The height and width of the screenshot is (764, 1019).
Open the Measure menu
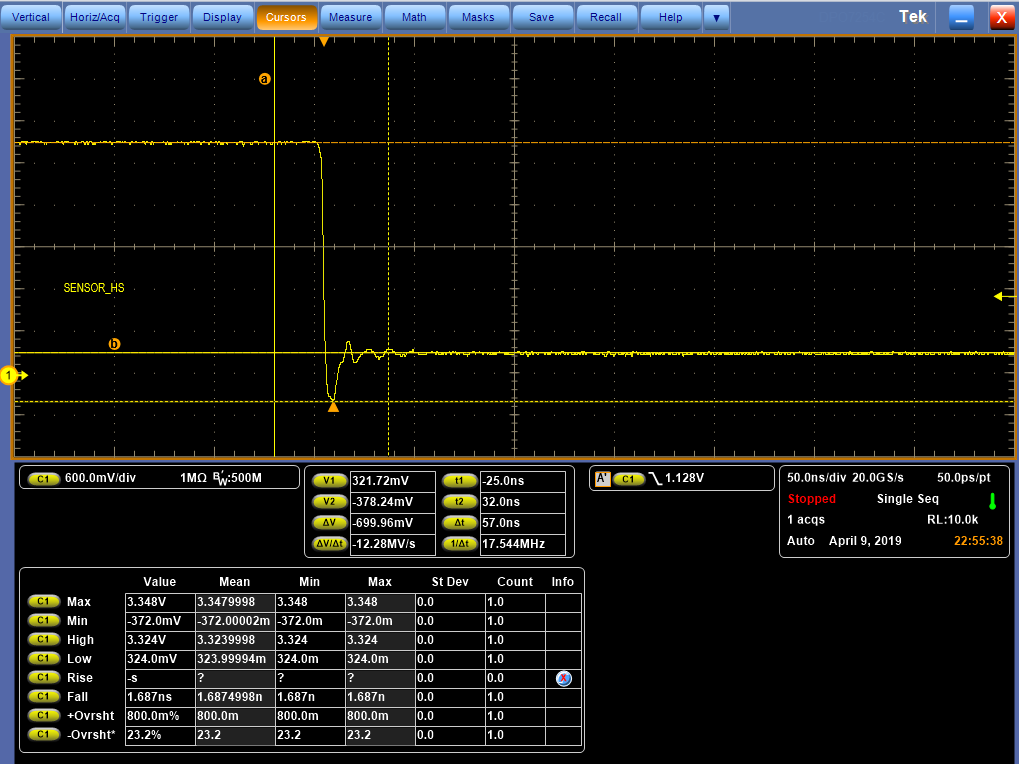[350, 17]
